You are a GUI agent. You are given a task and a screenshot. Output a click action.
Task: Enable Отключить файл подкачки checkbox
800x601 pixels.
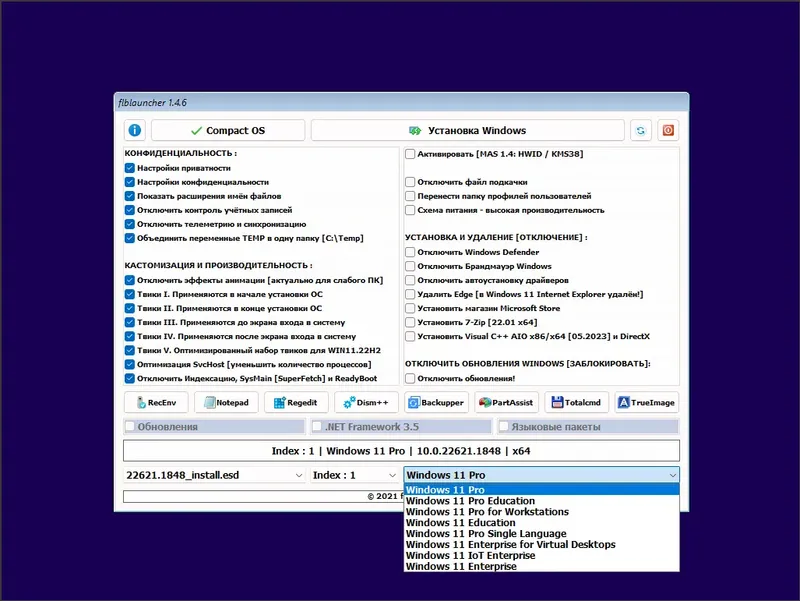[x=410, y=182]
